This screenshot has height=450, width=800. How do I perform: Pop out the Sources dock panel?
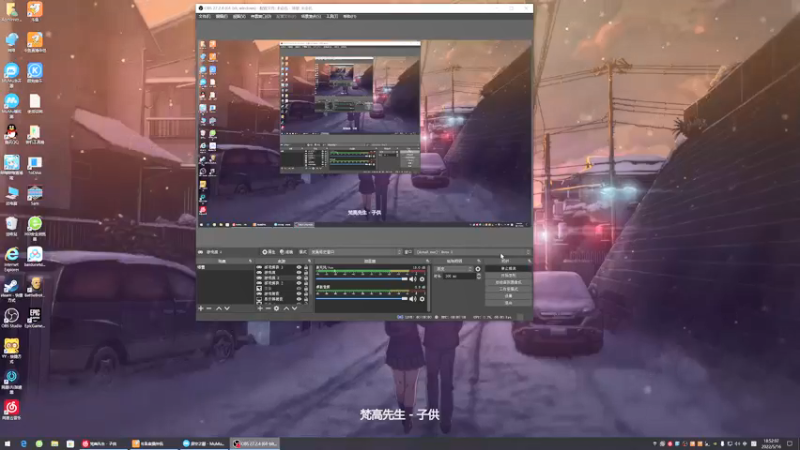pos(310,261)
